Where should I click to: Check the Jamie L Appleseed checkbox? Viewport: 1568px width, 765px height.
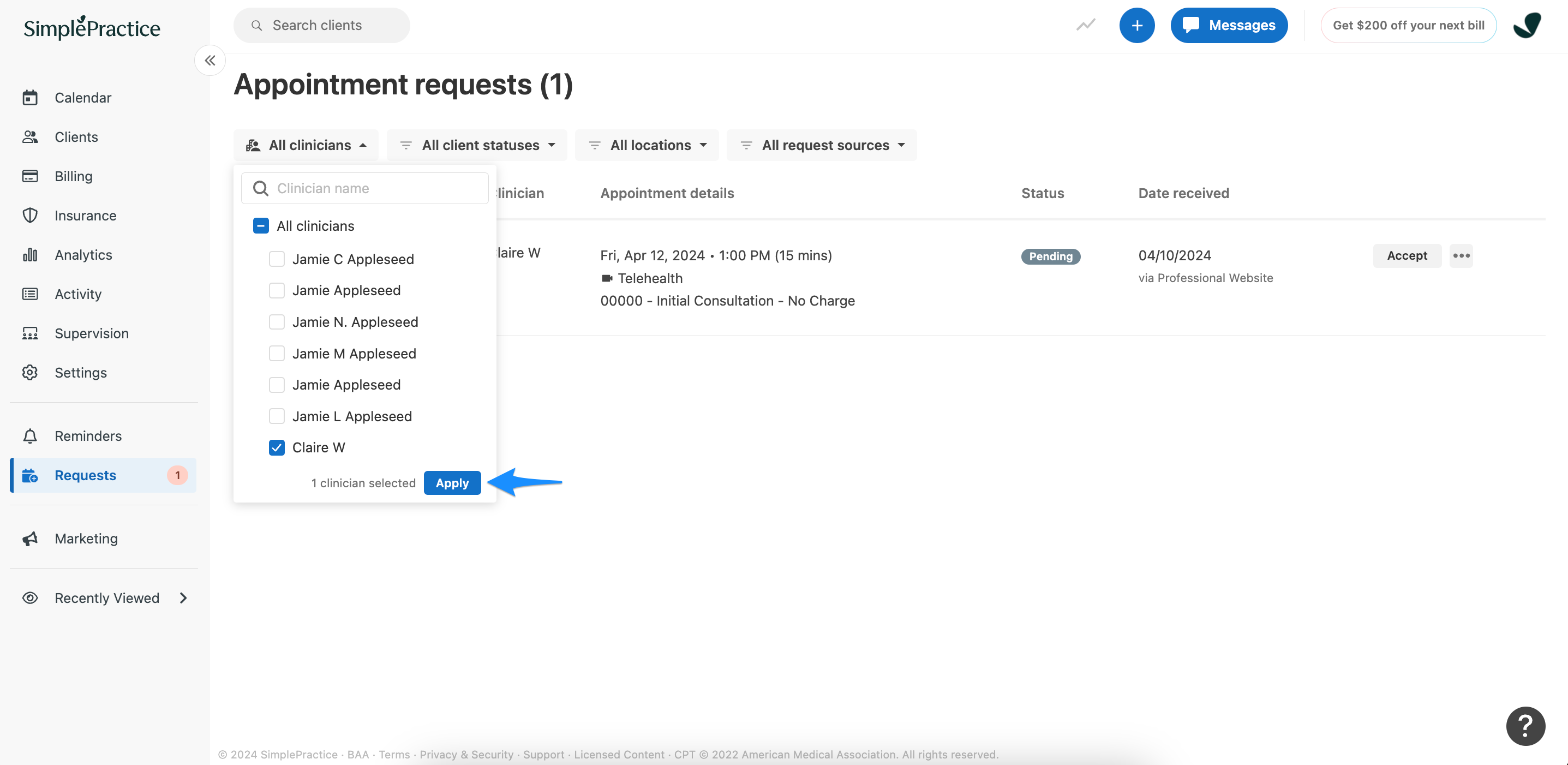tap(277, 416)
